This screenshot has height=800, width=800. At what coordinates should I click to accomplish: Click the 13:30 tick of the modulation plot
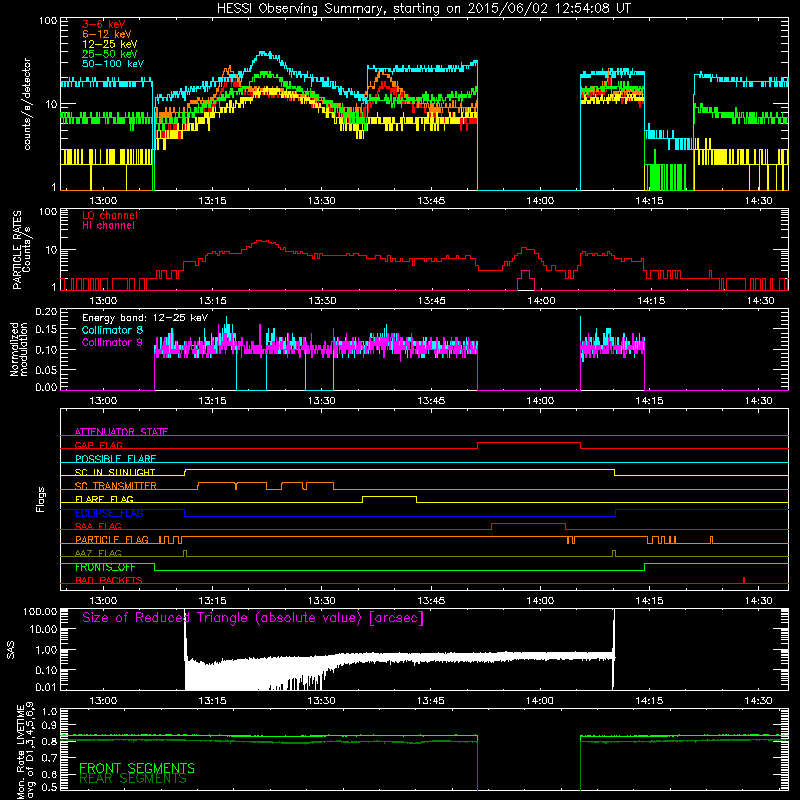tap(322, 401)
